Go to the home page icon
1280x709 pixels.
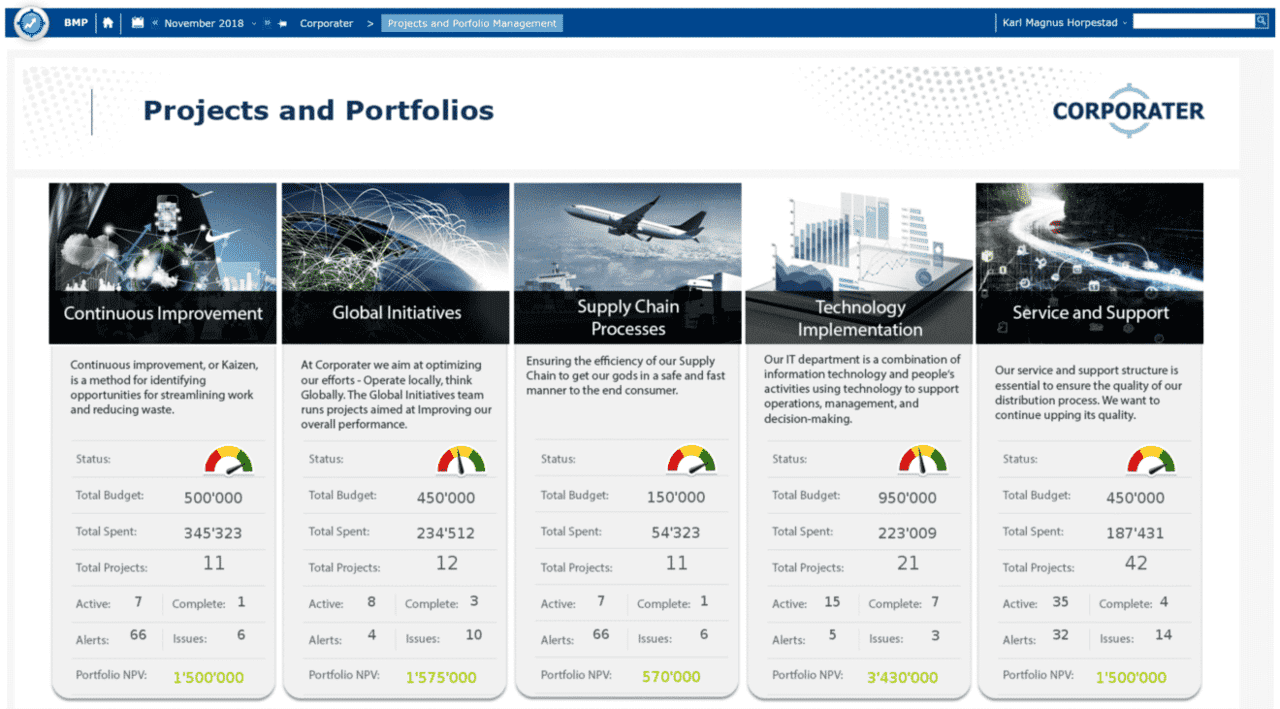(x=108, y=23)
